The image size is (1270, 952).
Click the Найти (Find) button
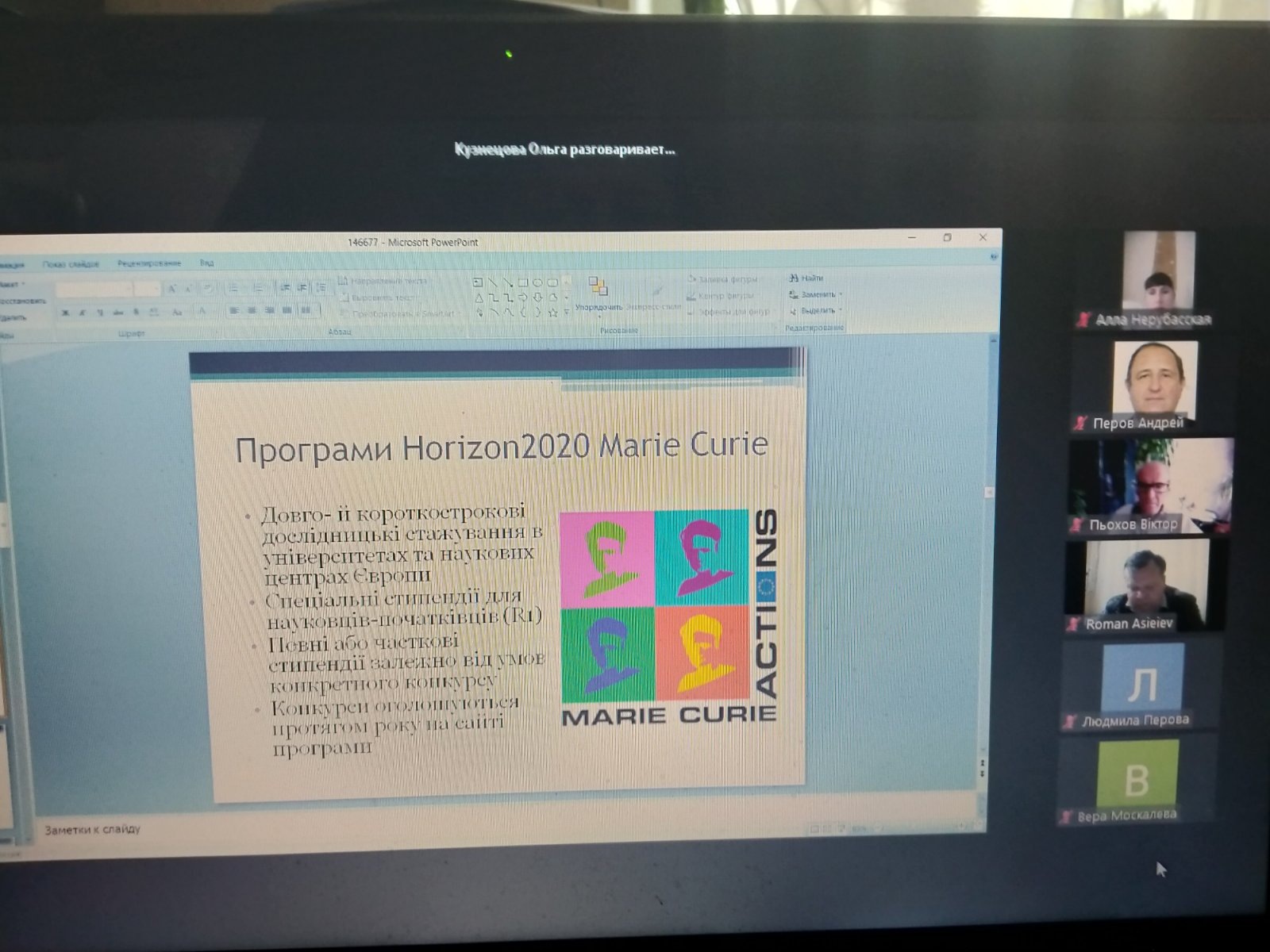click(x=806, y=278)
